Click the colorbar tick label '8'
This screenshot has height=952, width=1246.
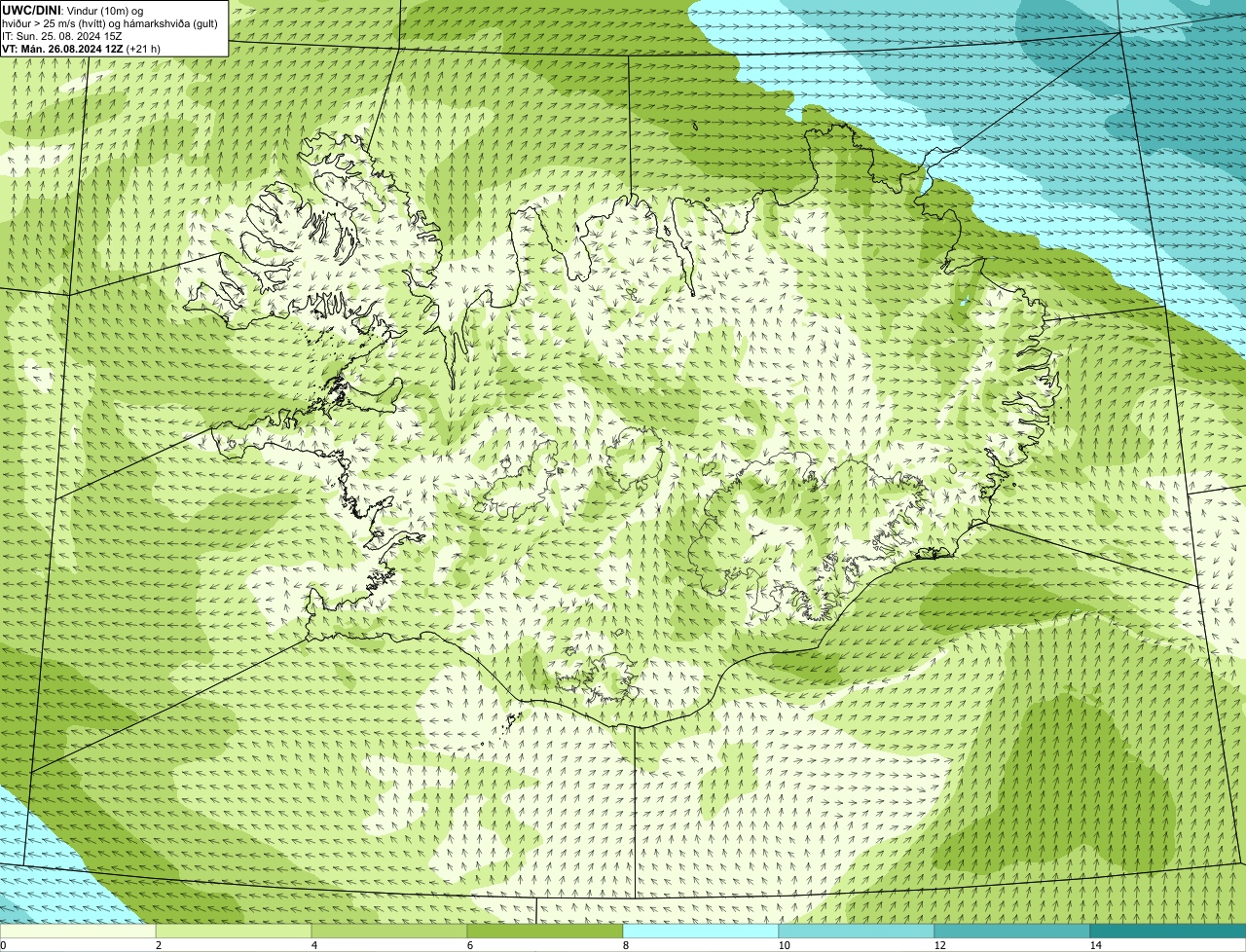click(625, 945)
